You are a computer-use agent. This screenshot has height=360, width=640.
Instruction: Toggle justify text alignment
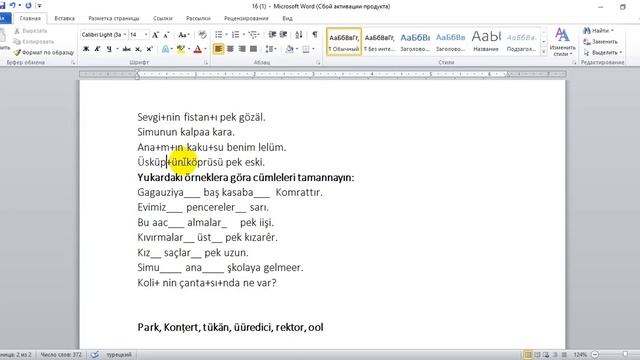point(253,49)
